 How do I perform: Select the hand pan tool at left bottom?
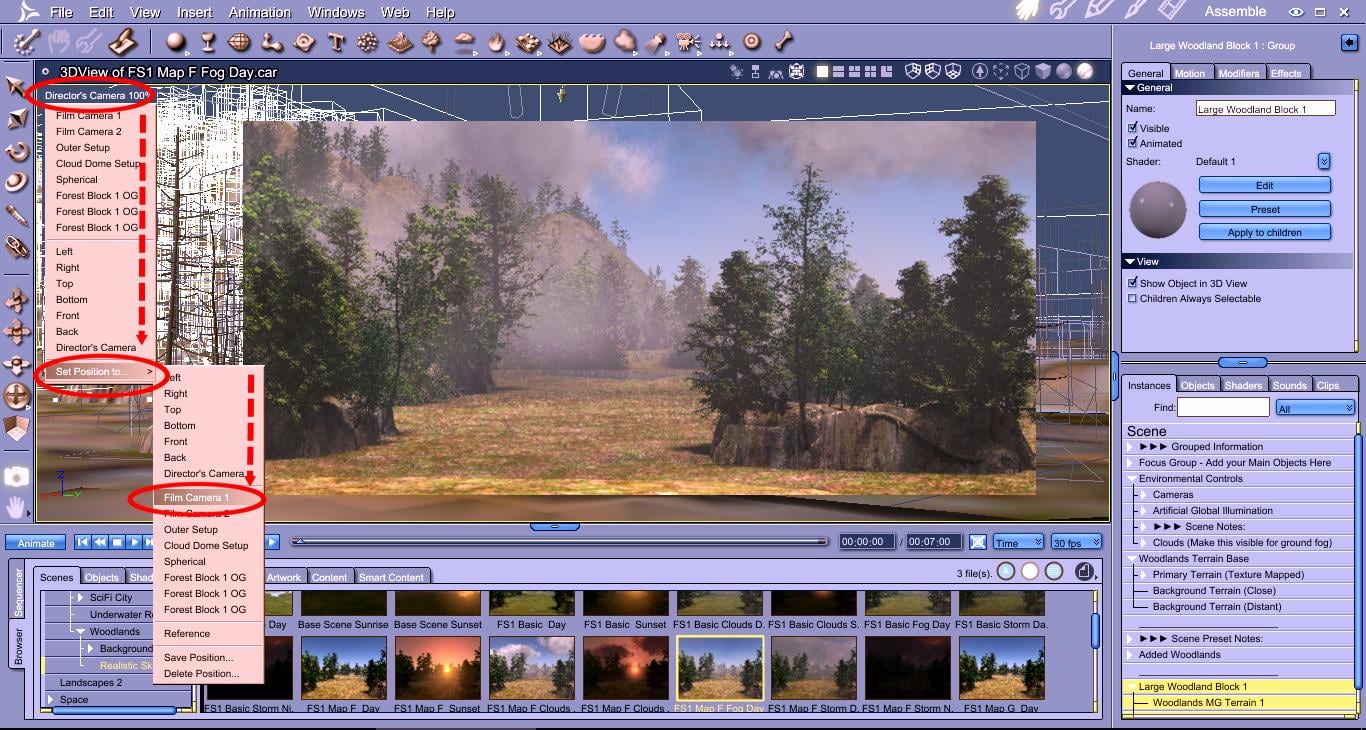(17, 507)
